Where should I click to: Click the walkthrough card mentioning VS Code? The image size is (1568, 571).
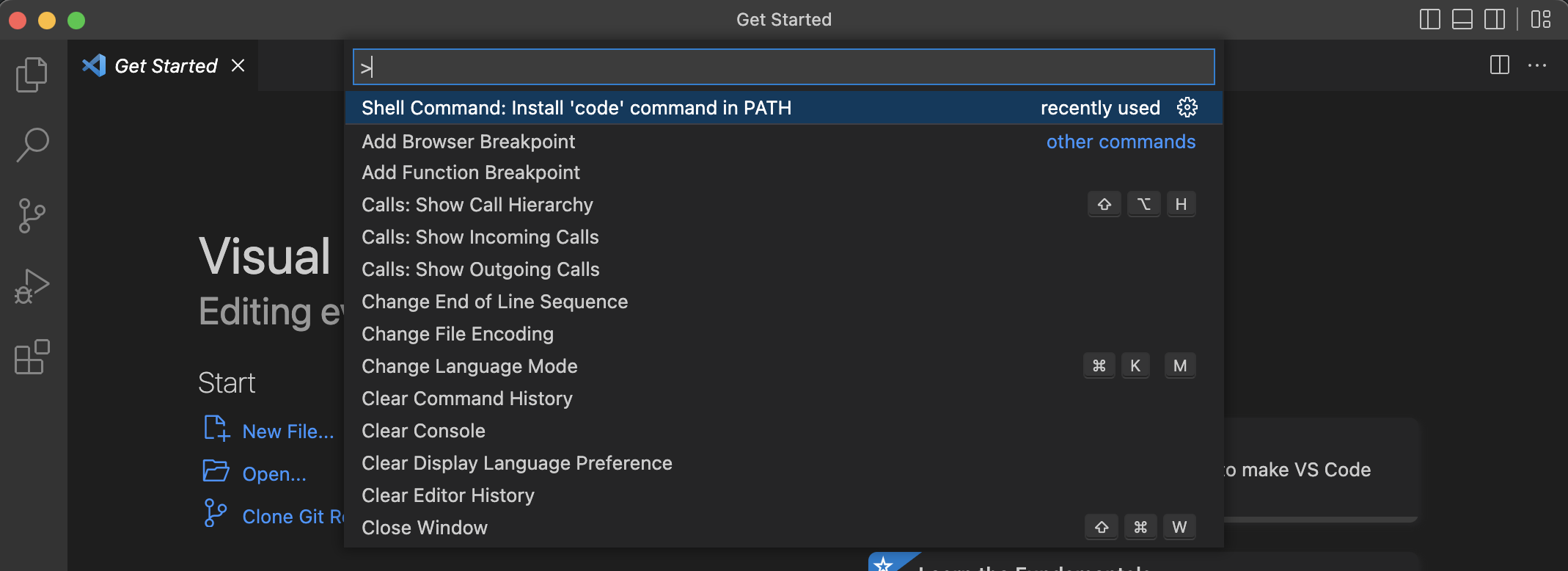click(x=1320, y=470)
